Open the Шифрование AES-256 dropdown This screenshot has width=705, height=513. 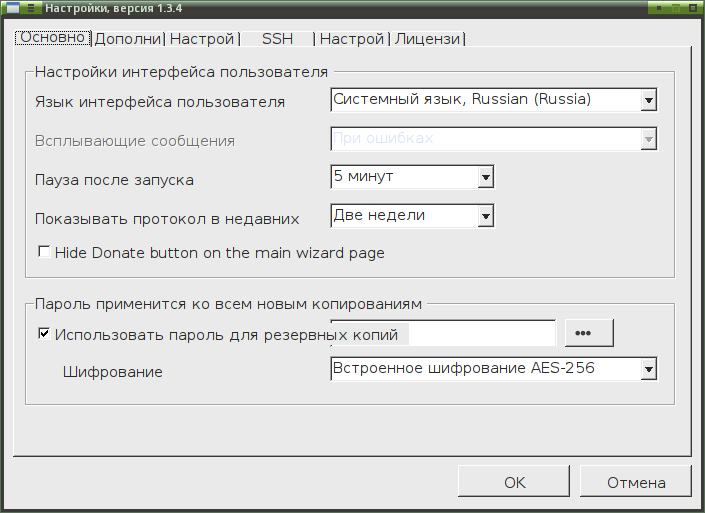[x=494, y=369]
